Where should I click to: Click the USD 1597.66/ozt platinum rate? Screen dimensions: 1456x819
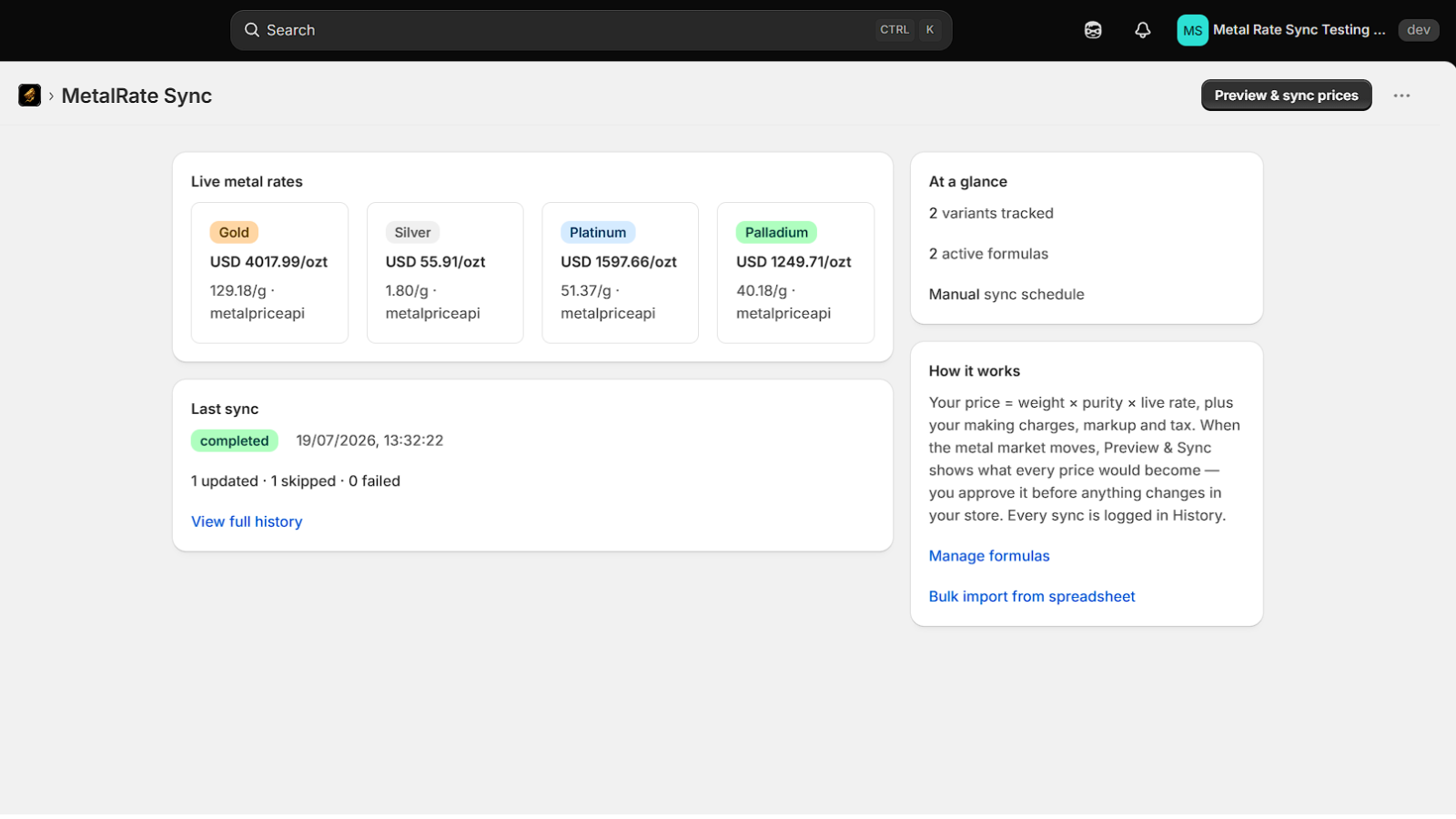coord(619,262)
